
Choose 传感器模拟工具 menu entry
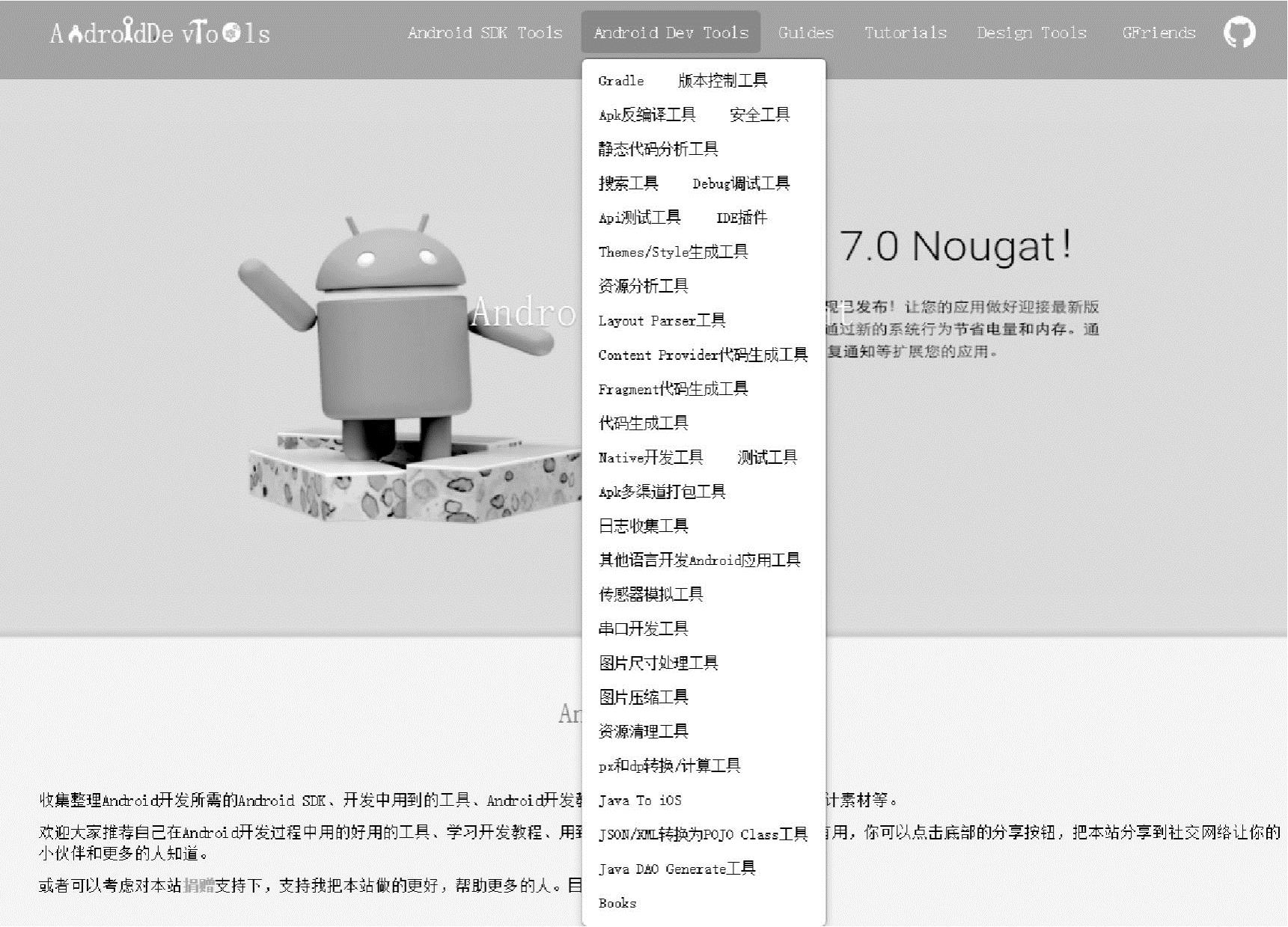[651, 595]
